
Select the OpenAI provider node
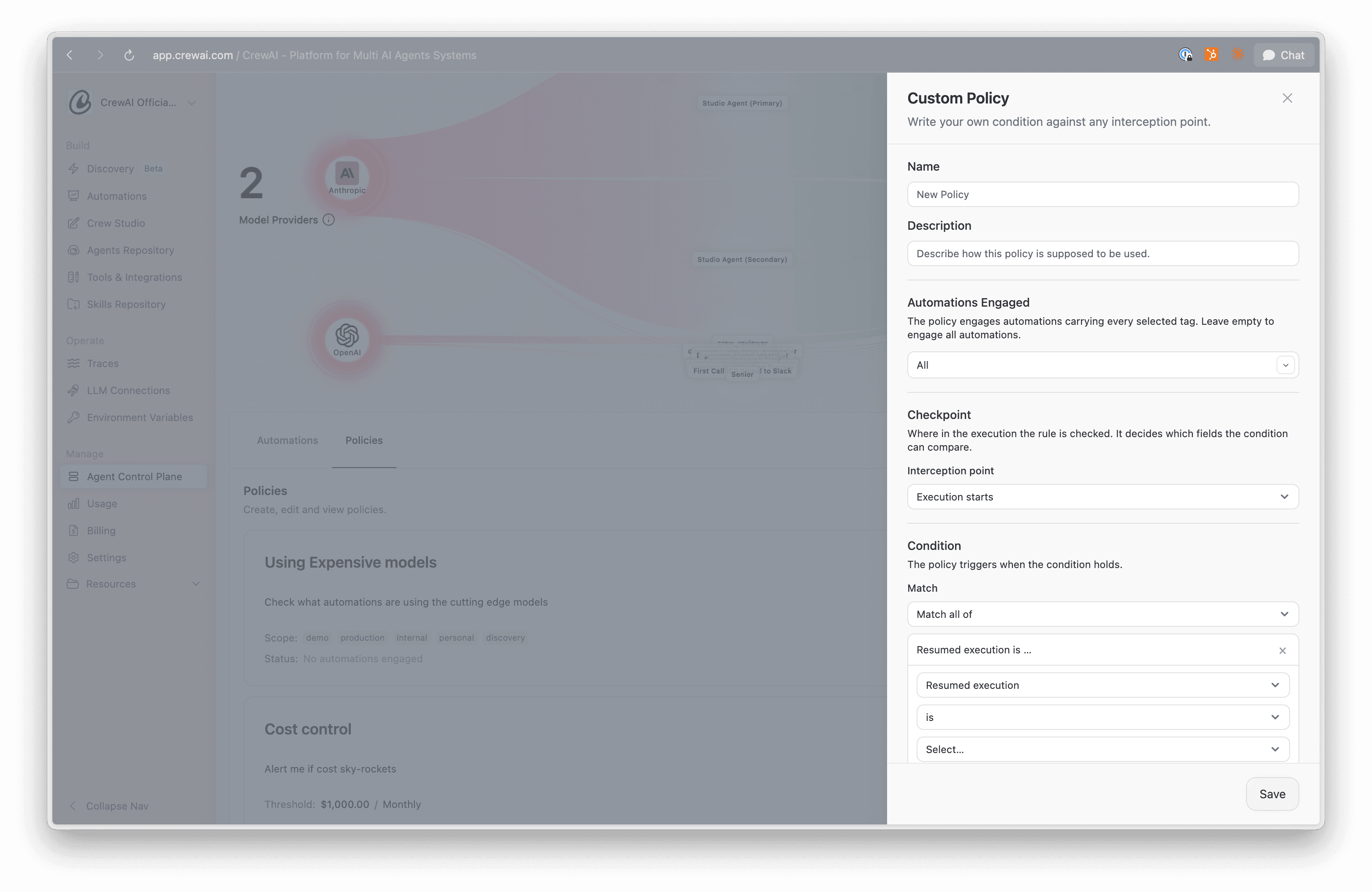tap(346, 340)
